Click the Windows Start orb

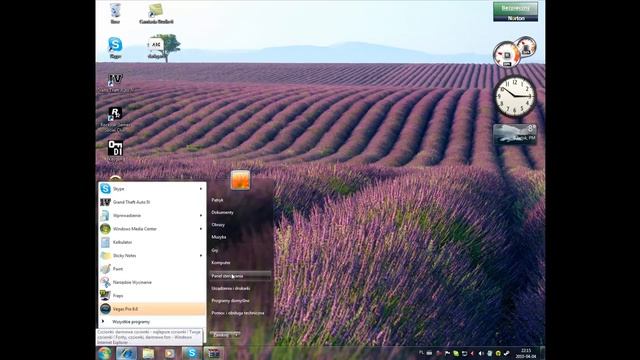pos(105,353)
